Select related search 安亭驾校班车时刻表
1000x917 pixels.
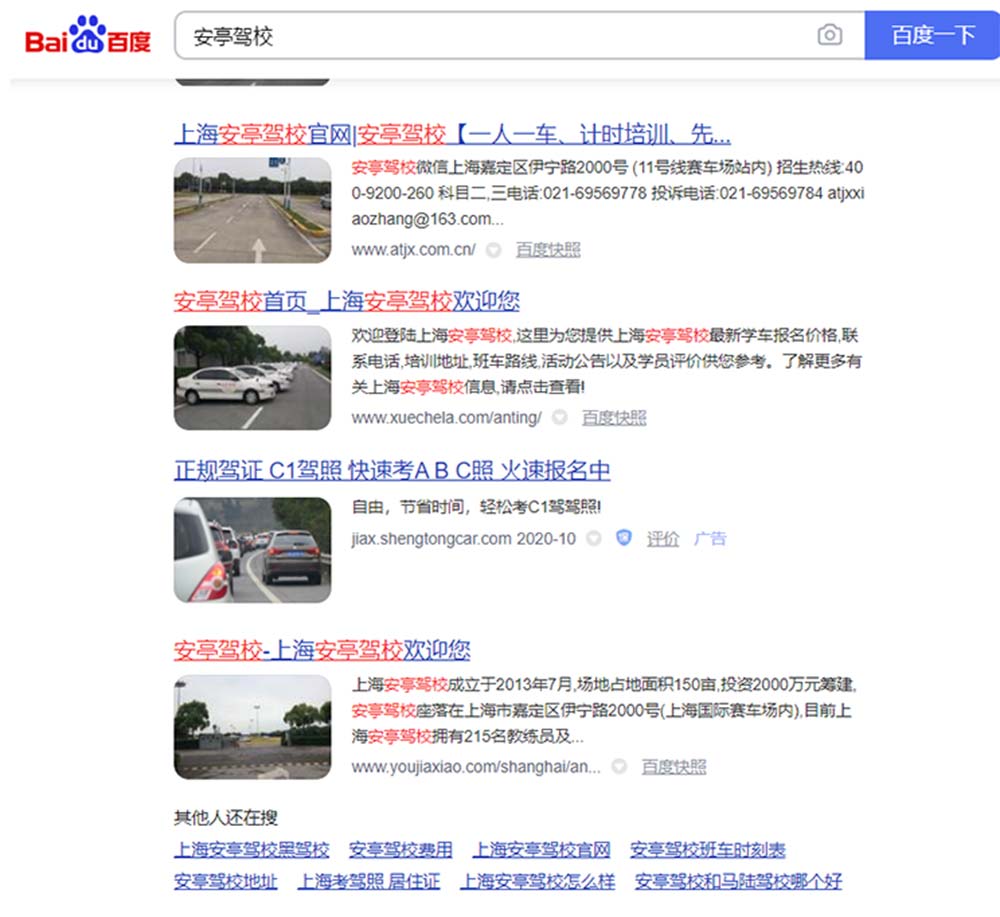pos(707,850)
